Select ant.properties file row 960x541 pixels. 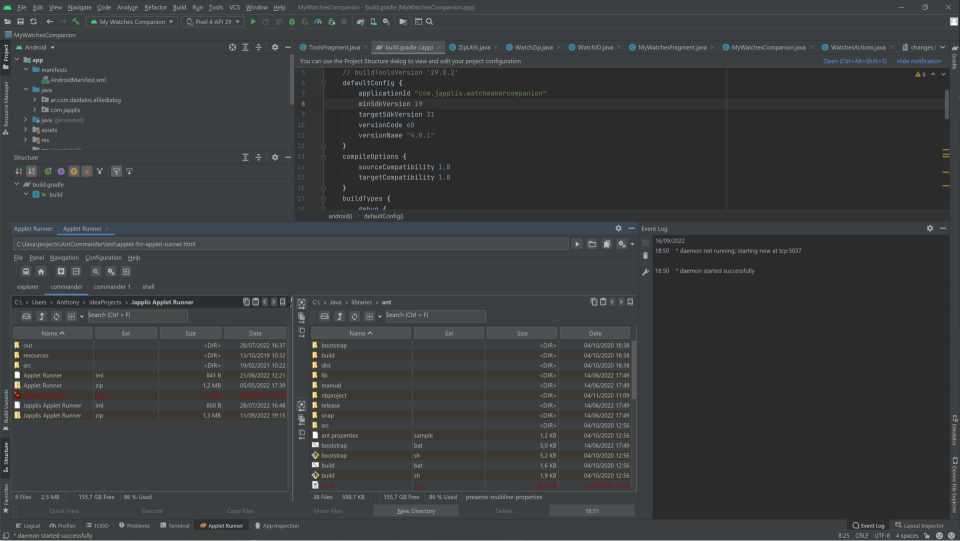(471, 436)
